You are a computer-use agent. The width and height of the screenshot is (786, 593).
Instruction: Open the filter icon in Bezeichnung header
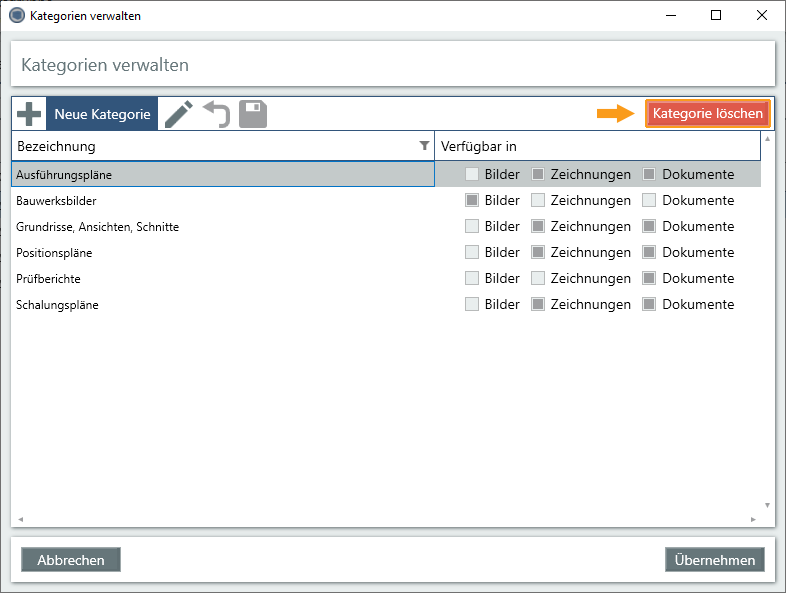click(x=424, y=146)
